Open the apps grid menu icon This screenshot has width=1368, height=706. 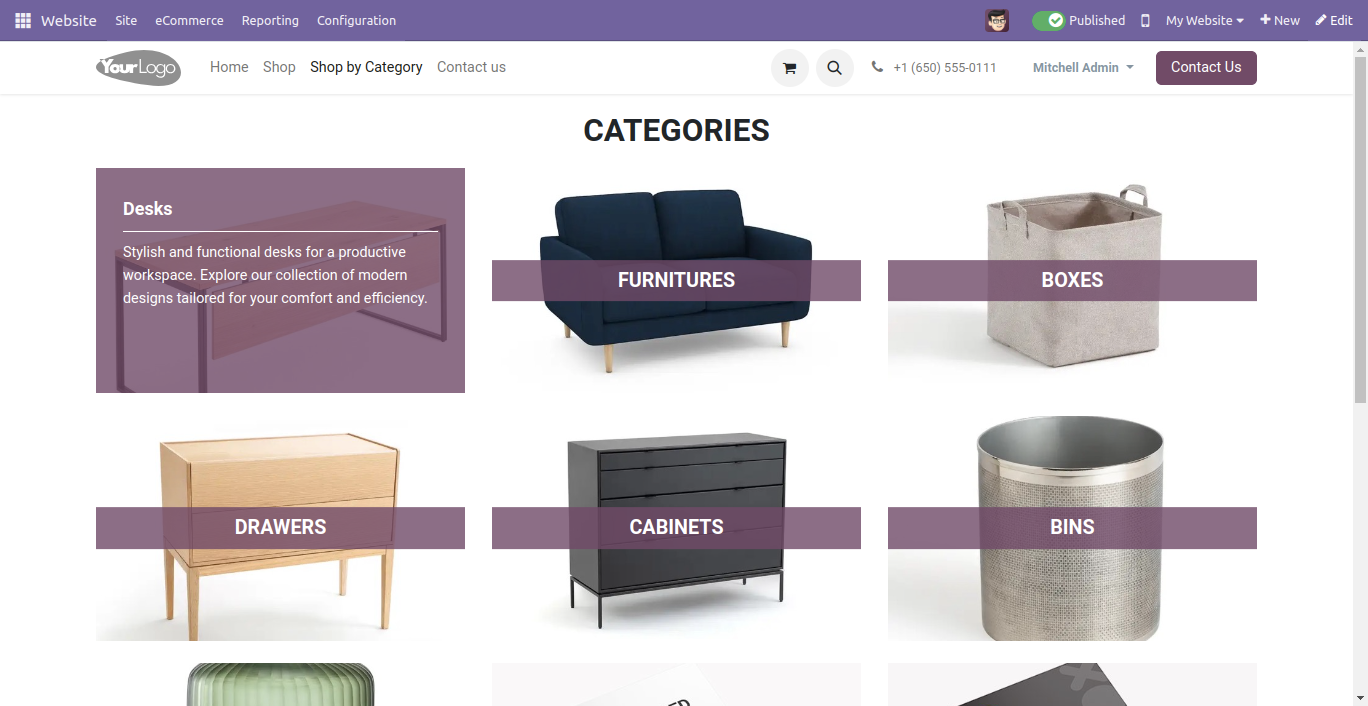pyautogui.click(x=23, y=20)
